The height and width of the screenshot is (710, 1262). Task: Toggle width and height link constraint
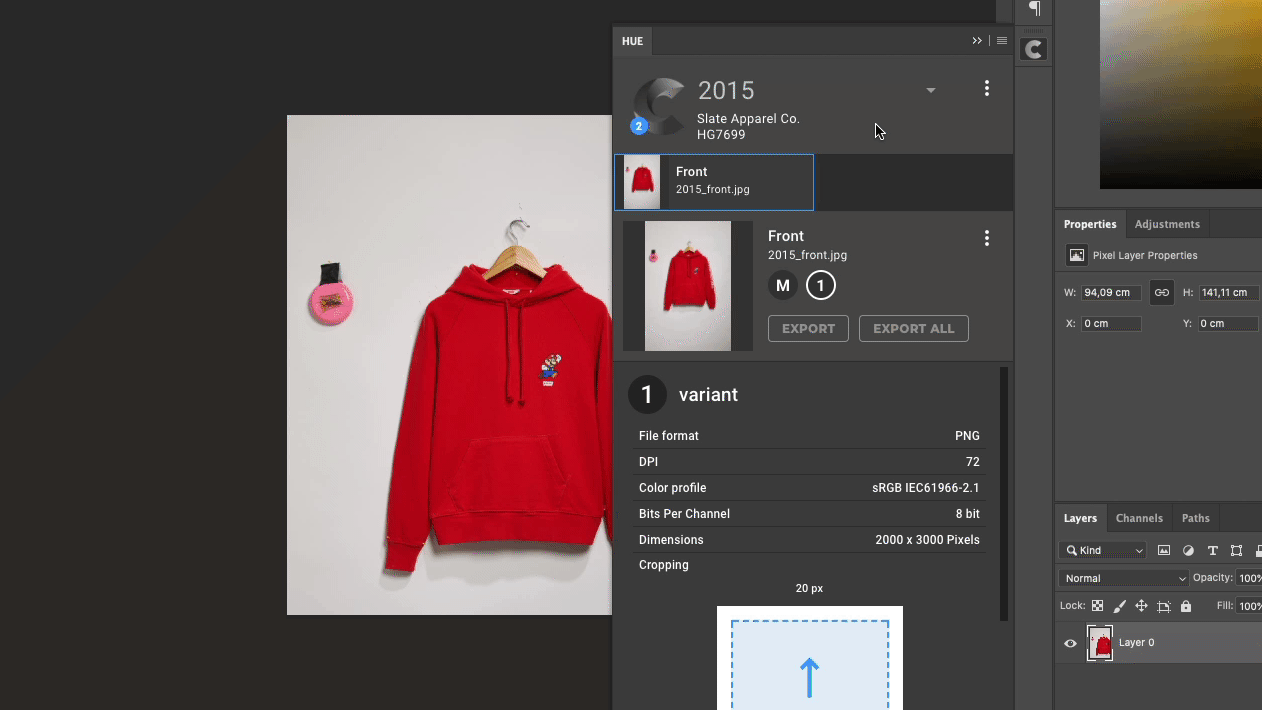pyautogui.click(x=1161, y=293)
